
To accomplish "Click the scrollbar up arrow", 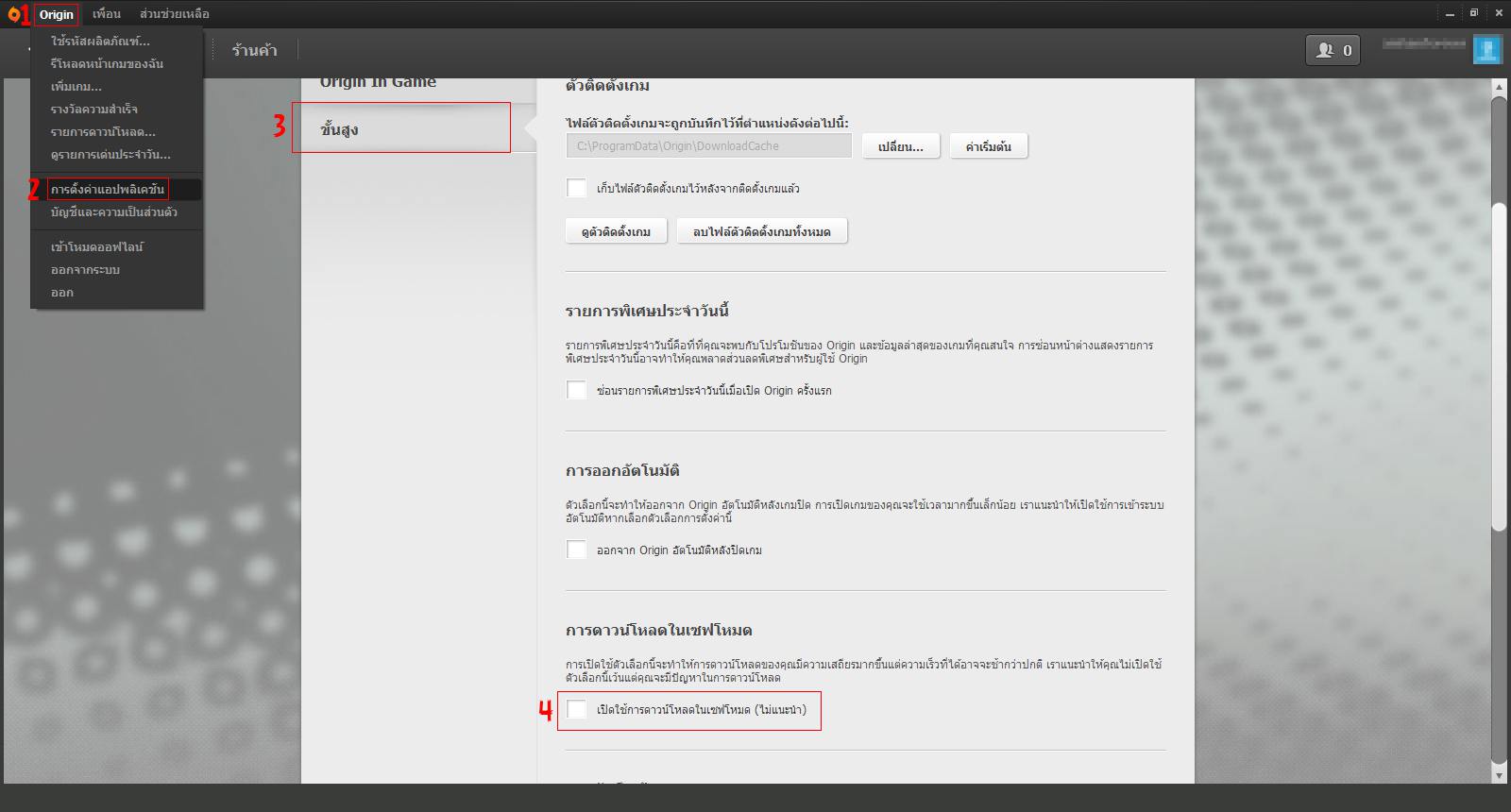I will tap(1499, 88).
